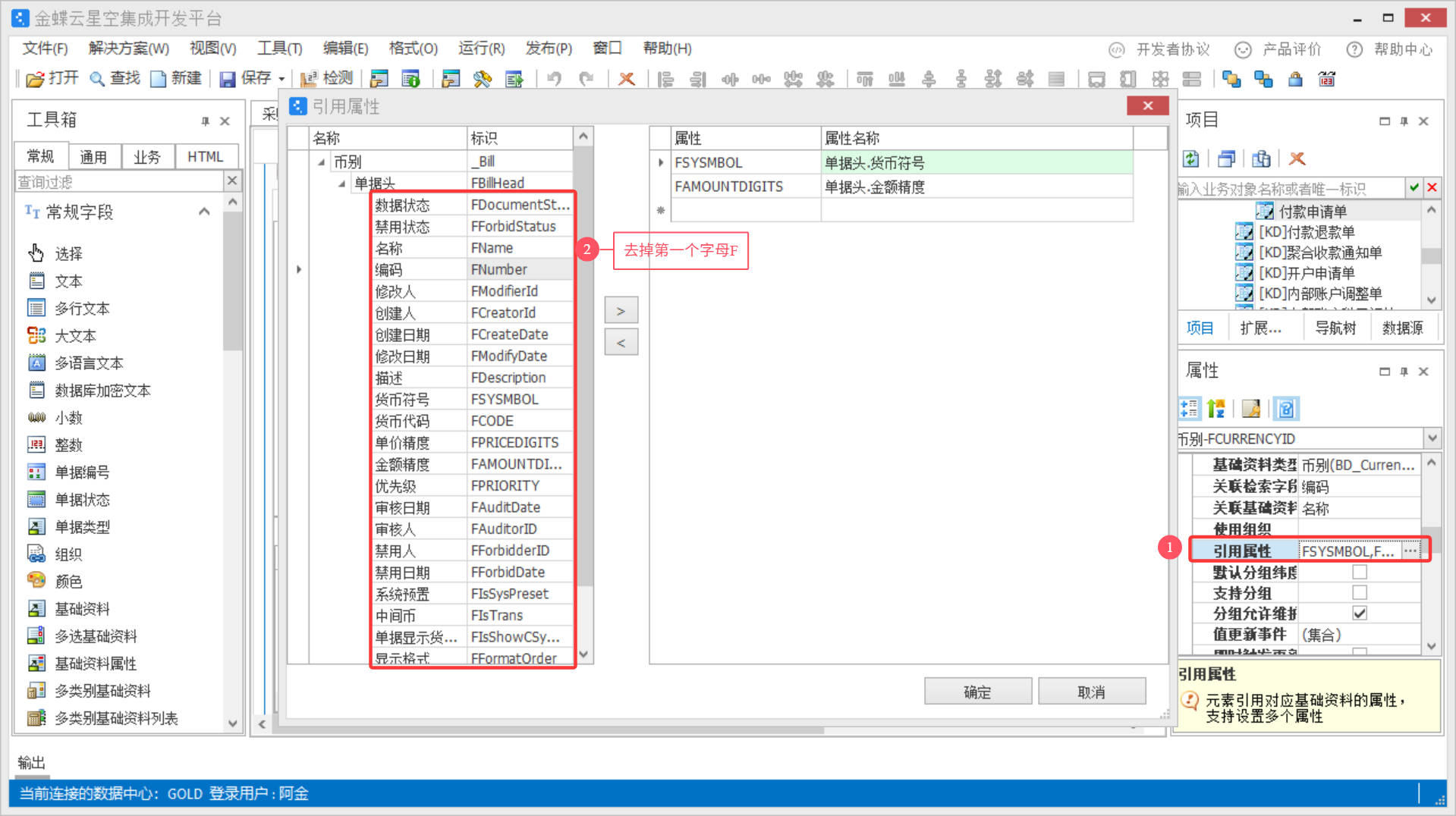Click the 确定 button
This screenshot has width=1456, height=816.
coord(976,692)
